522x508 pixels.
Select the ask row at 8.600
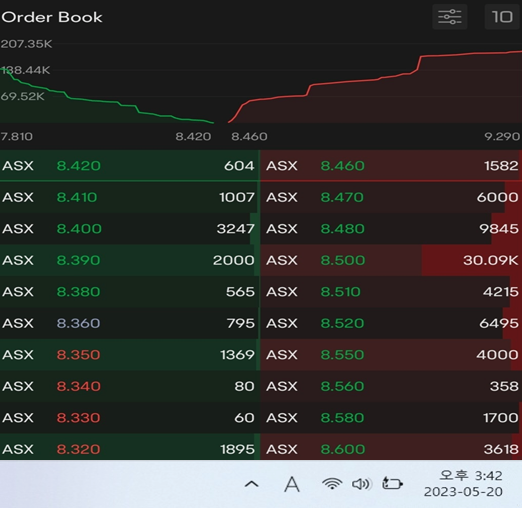[x=391, y=449]
